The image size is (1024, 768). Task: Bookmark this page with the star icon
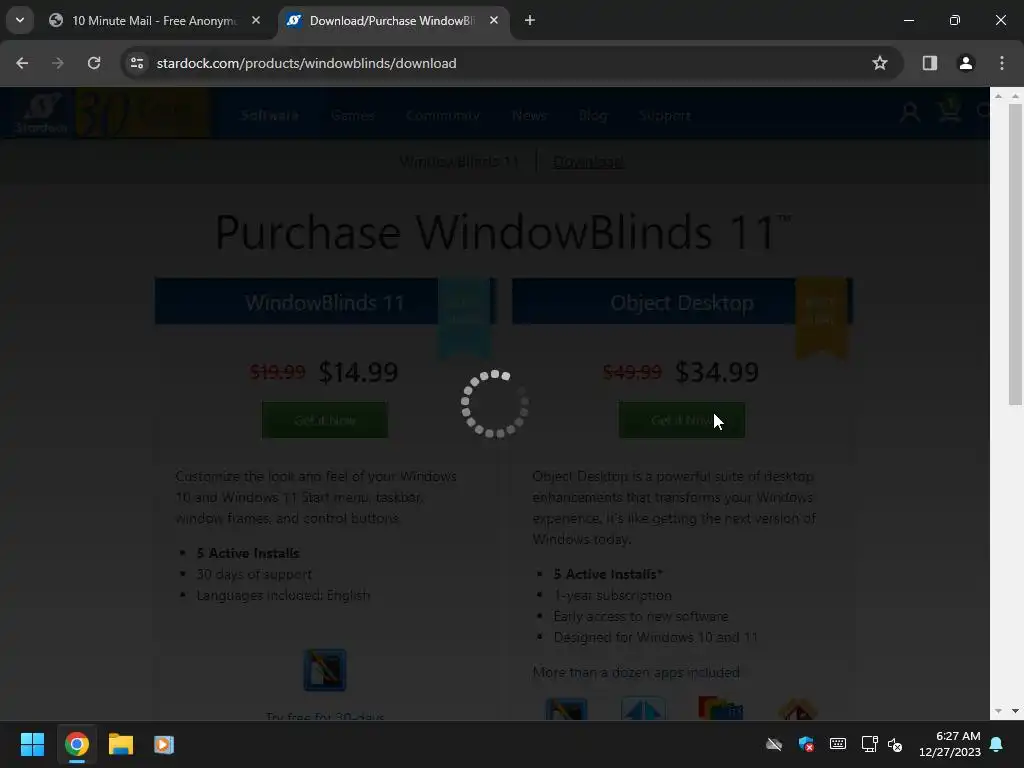point(880,63)
